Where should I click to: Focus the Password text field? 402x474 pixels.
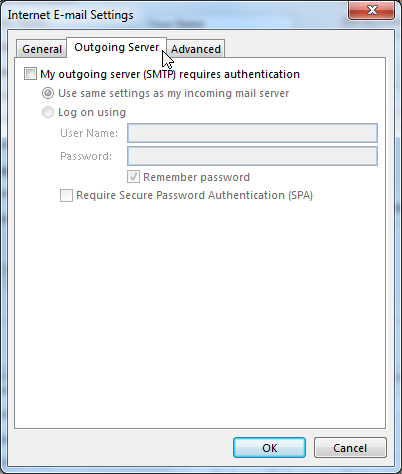[252, 156]
